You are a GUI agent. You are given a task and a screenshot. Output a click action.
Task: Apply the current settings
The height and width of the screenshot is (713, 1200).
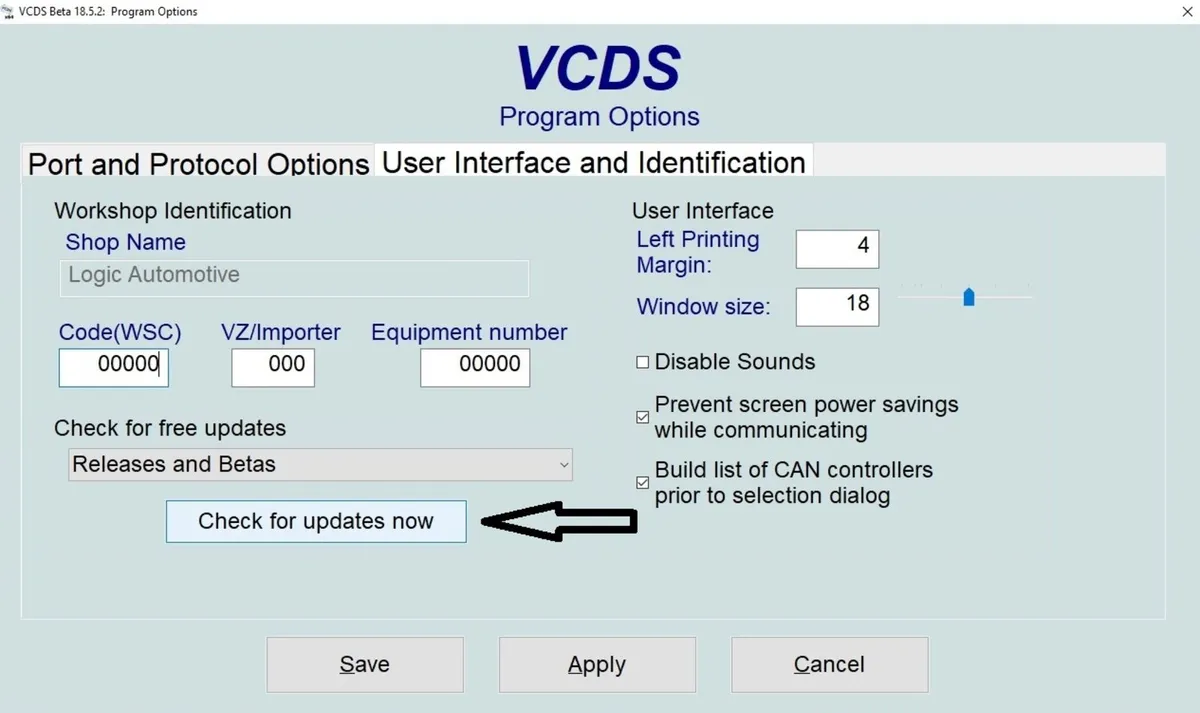(597, 664)
